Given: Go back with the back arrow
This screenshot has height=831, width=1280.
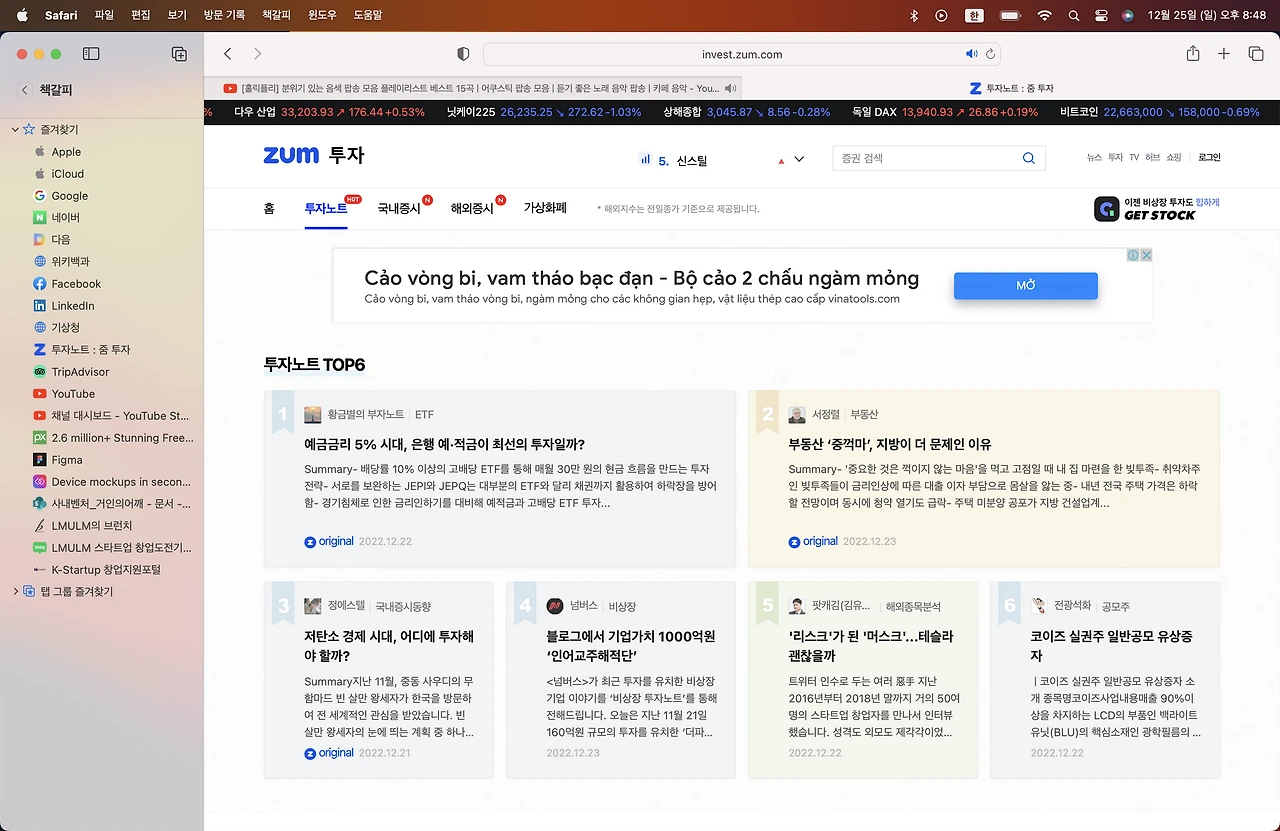Looking at the screenshot, I should click(228, 54).
